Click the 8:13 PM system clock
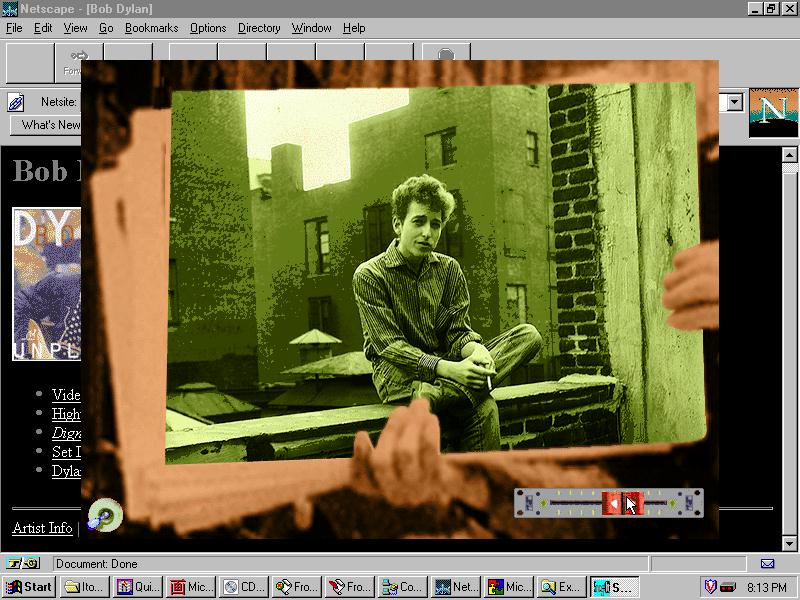The height and width of the screenshot is (600, 800). pyautogui.click(x=767, y=587)
